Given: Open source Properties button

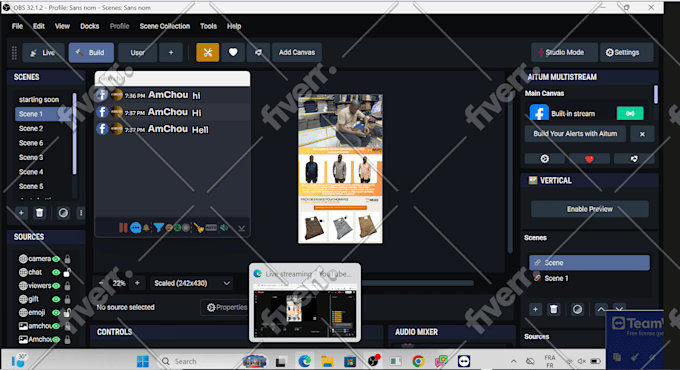Looking at the screenshot, I should tap(226, 307).
